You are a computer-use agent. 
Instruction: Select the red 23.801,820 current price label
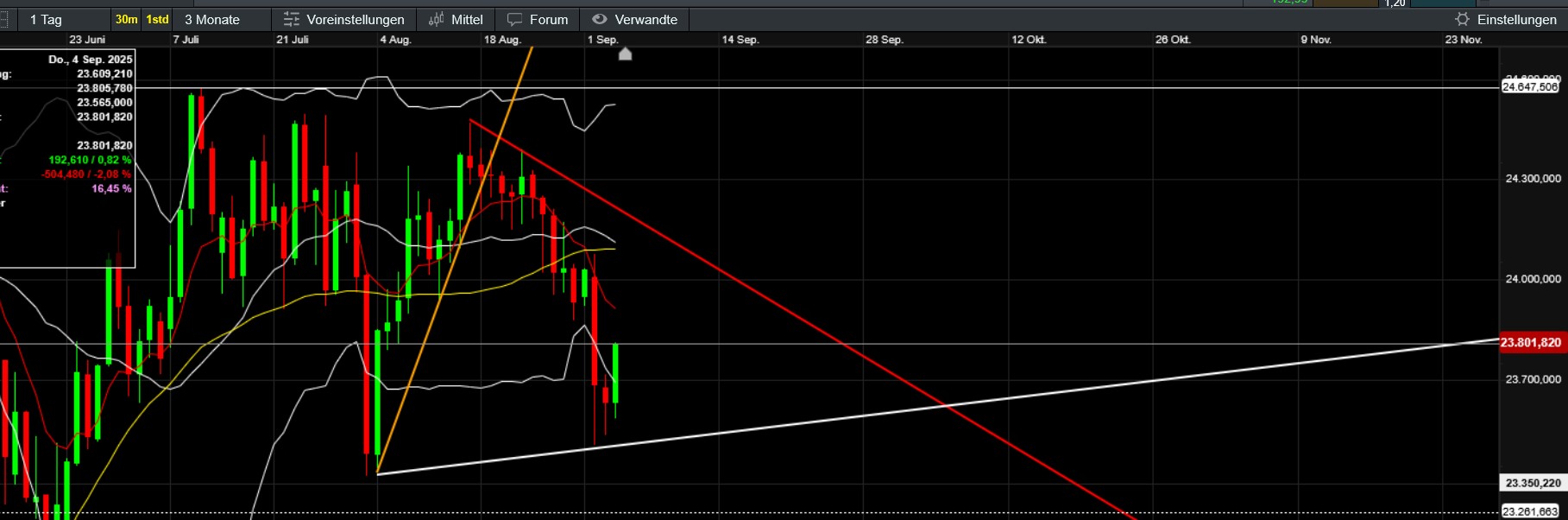tap(1530, 342)
